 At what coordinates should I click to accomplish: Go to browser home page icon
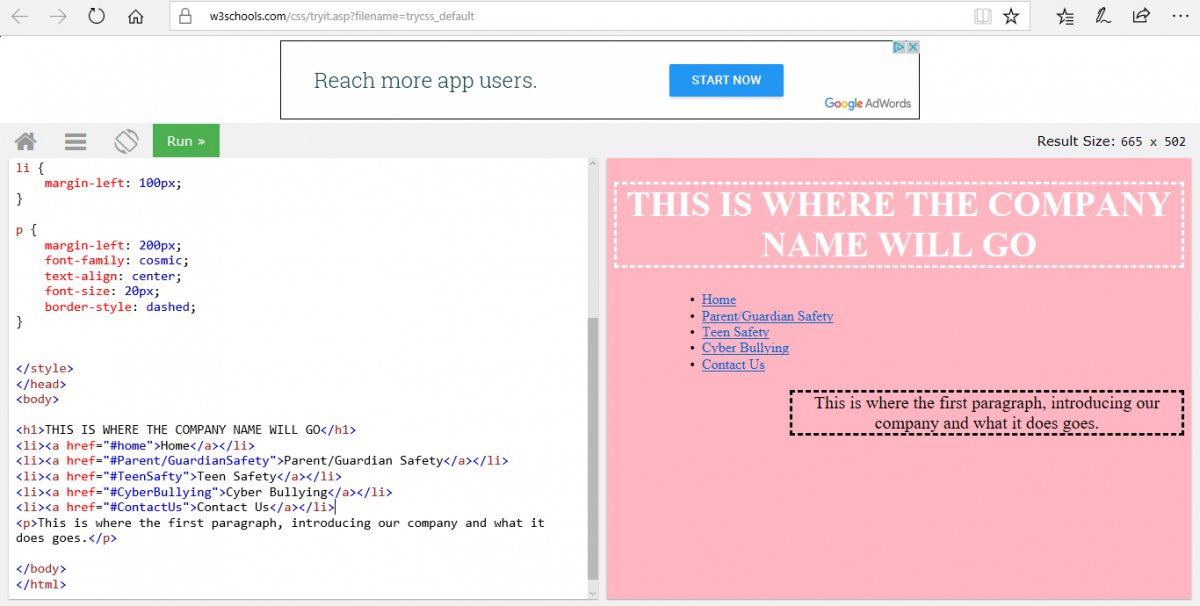pos(136,17)
